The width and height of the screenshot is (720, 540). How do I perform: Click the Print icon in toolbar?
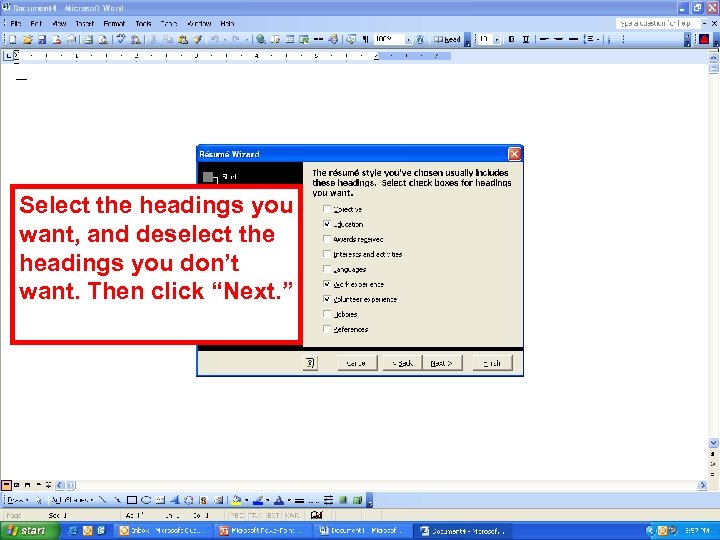pyautogui.click(x=88, y=39)
